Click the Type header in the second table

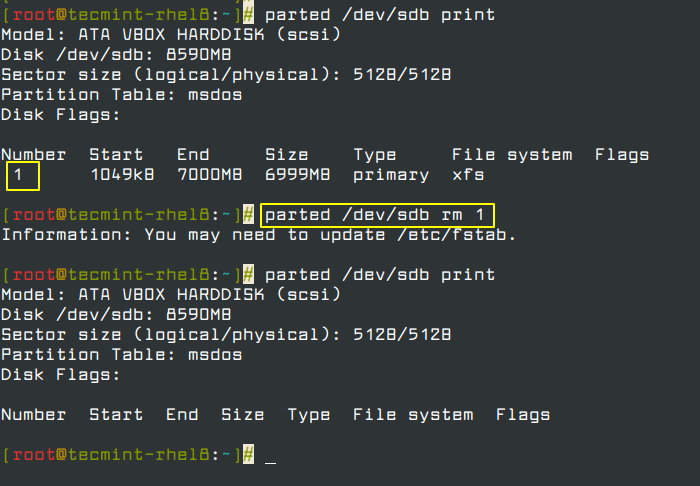click(308, 415)
